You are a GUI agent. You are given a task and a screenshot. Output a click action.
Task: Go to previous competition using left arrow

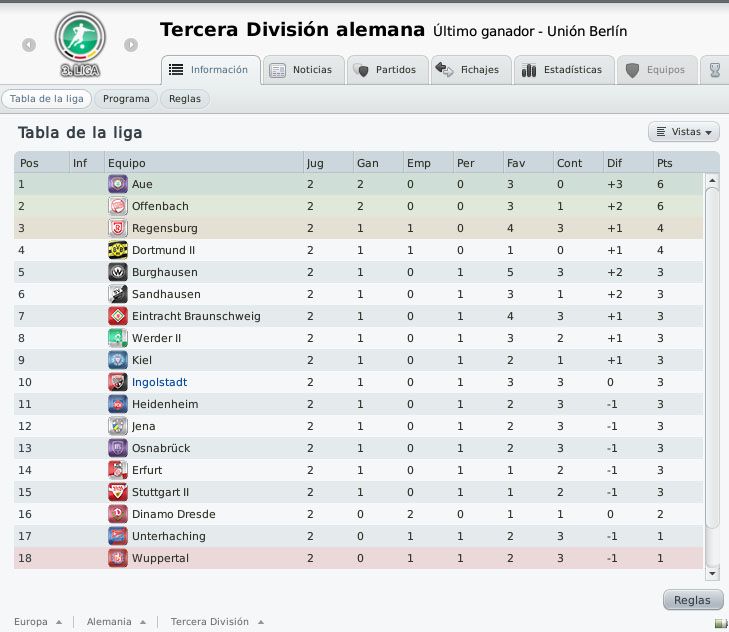[x=29, y=45]
